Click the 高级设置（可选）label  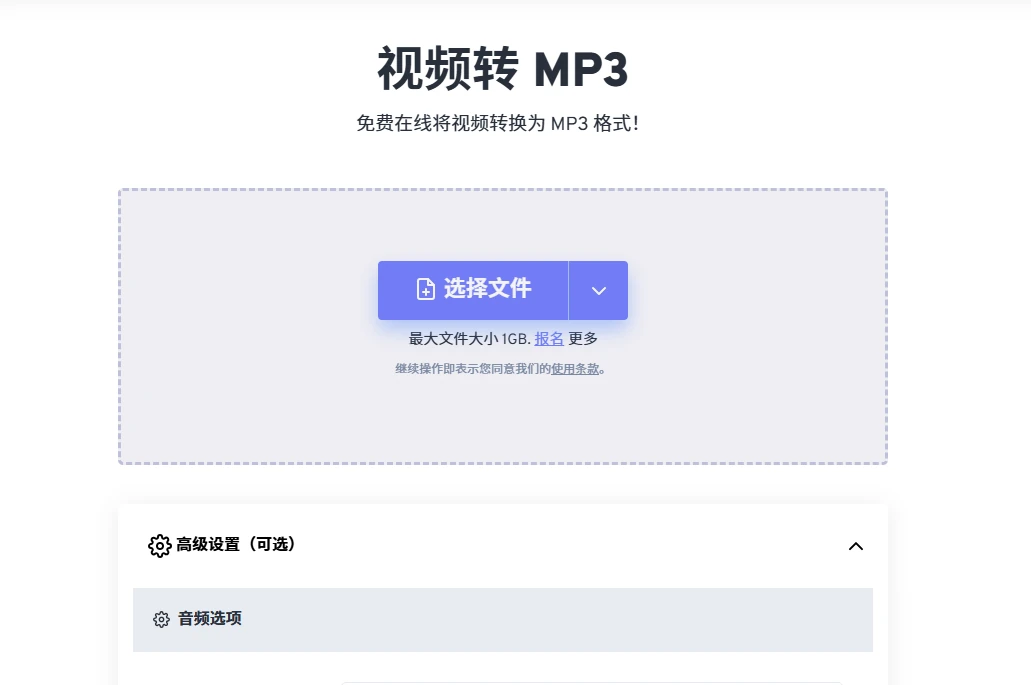(x=235, y=544)
